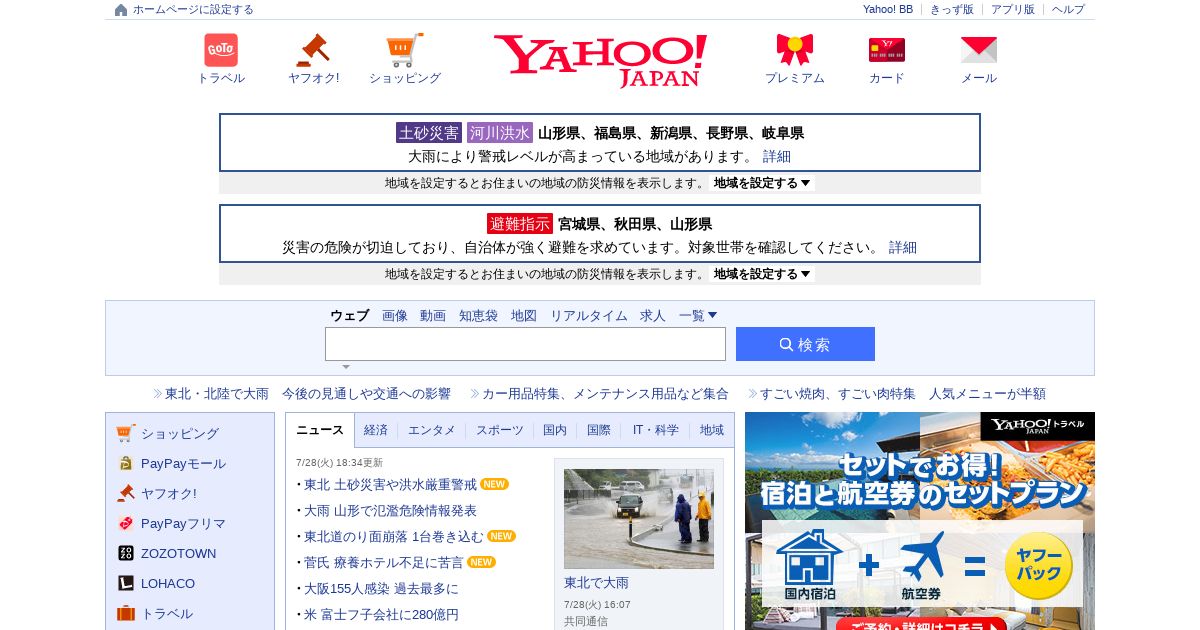Image resolution: width=1200 pixels, height=630 pixels.
Task: Click the home icon for homepage setting
Action: pyautogui.click(x=121, y=10)
